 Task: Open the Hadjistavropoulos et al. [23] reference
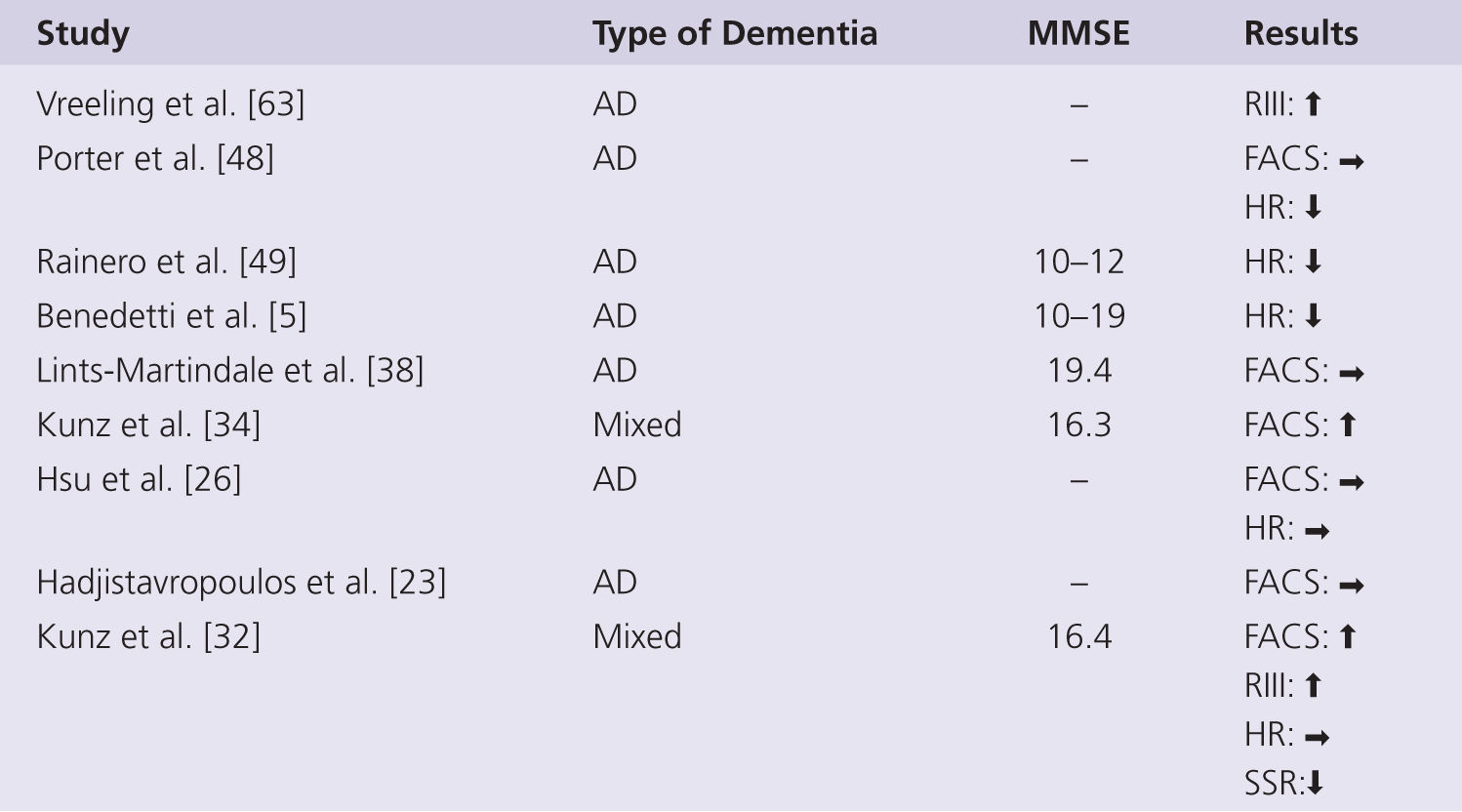tap(241, 583)
